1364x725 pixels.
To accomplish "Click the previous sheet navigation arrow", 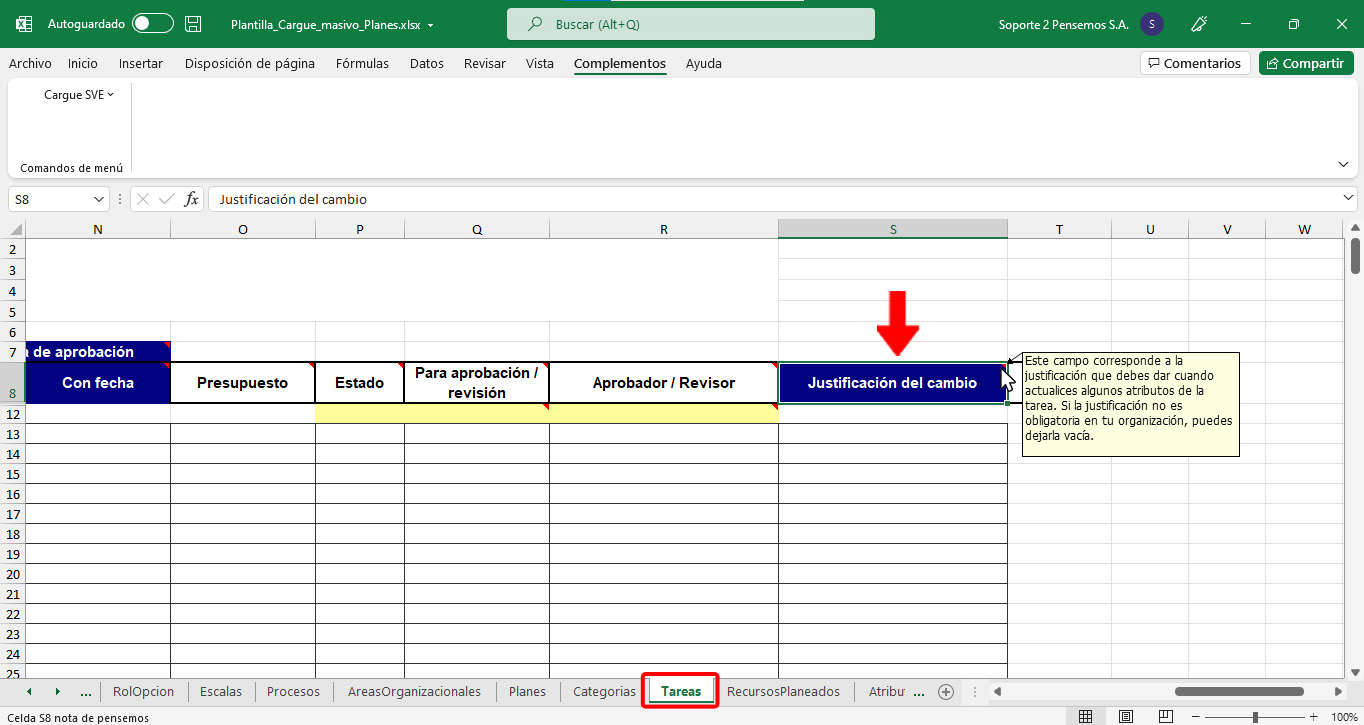I will tap(29, 691).
